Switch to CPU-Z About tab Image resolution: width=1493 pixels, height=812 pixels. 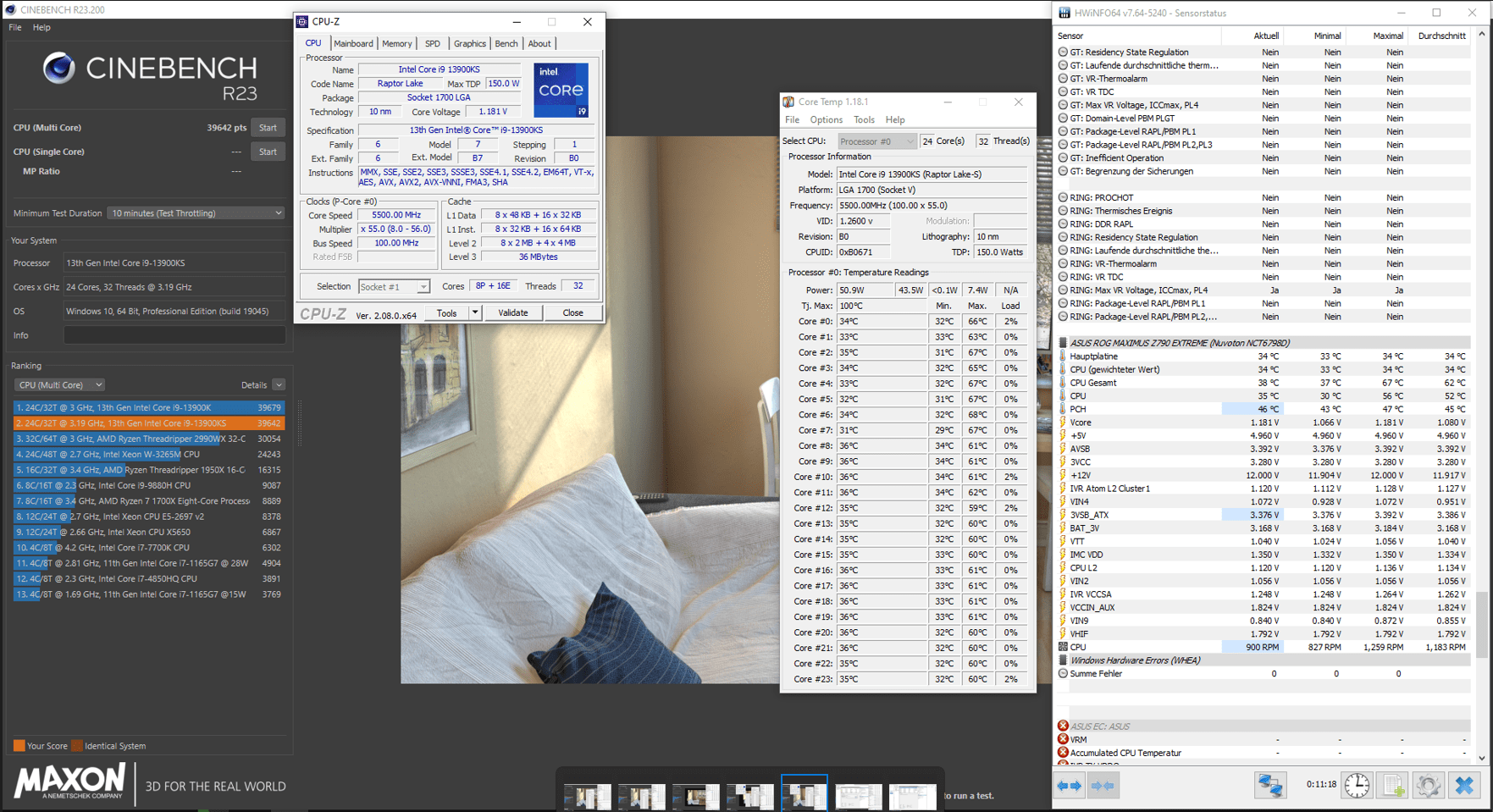click(539, 44)
